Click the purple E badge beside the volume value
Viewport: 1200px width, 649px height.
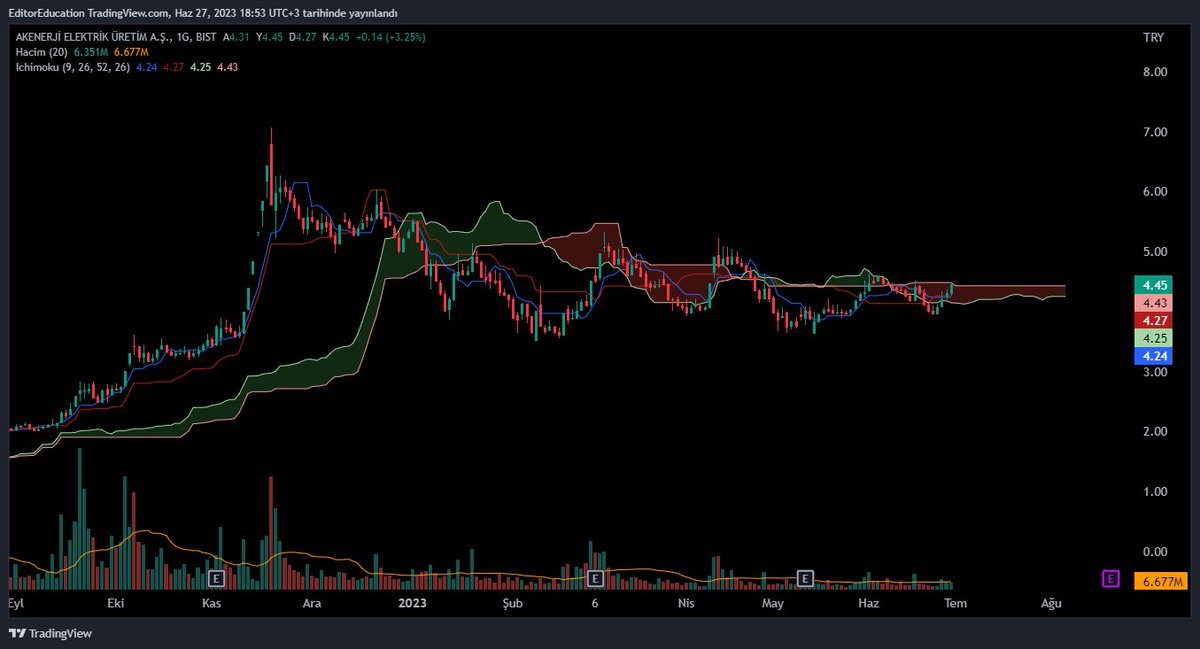[1111, 579]
